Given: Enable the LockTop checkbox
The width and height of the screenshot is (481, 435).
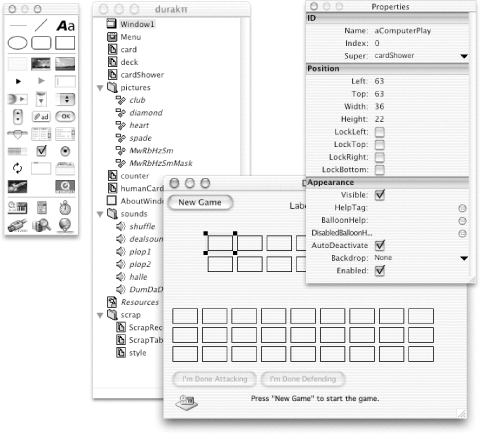Looking at the screenshot, I should tap(380, 145).
